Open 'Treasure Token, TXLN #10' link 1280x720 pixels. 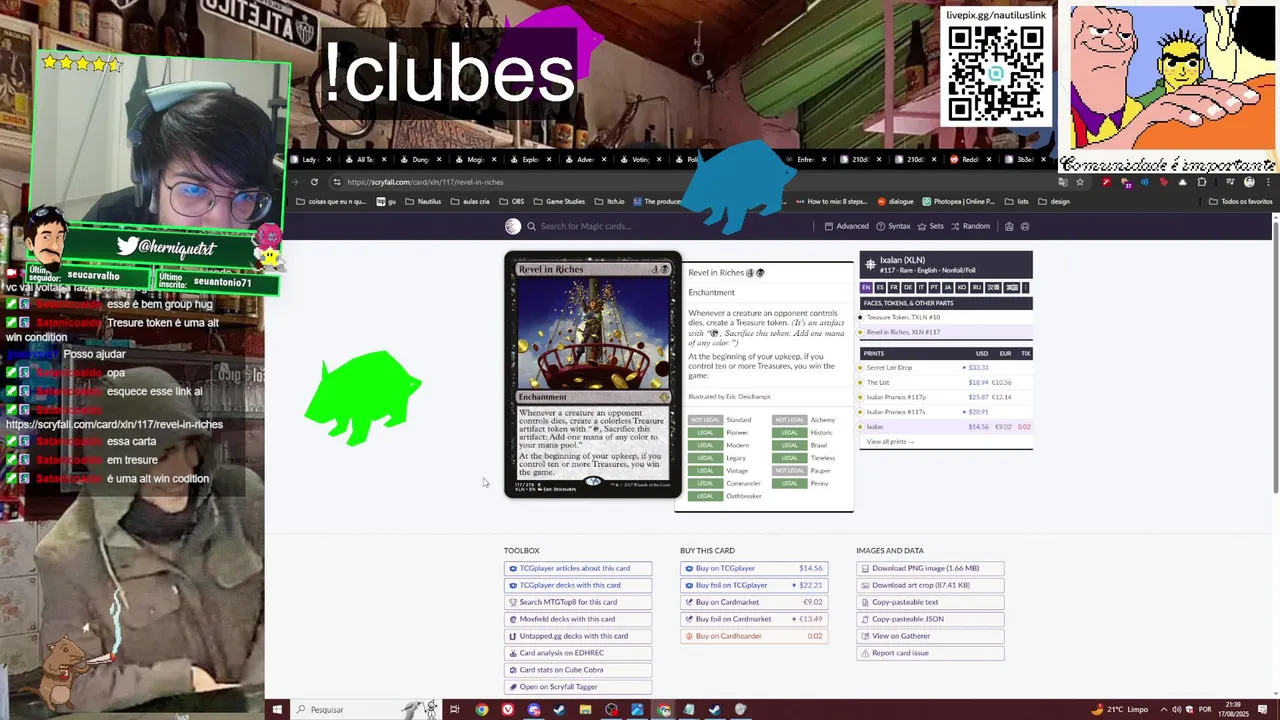pos(903,317)
